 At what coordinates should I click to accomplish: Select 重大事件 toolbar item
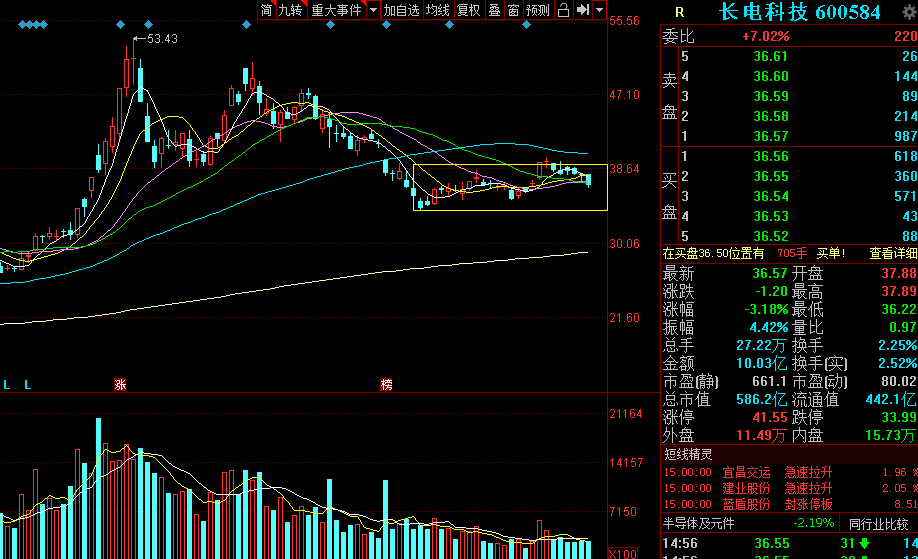(x=337, y=10)
